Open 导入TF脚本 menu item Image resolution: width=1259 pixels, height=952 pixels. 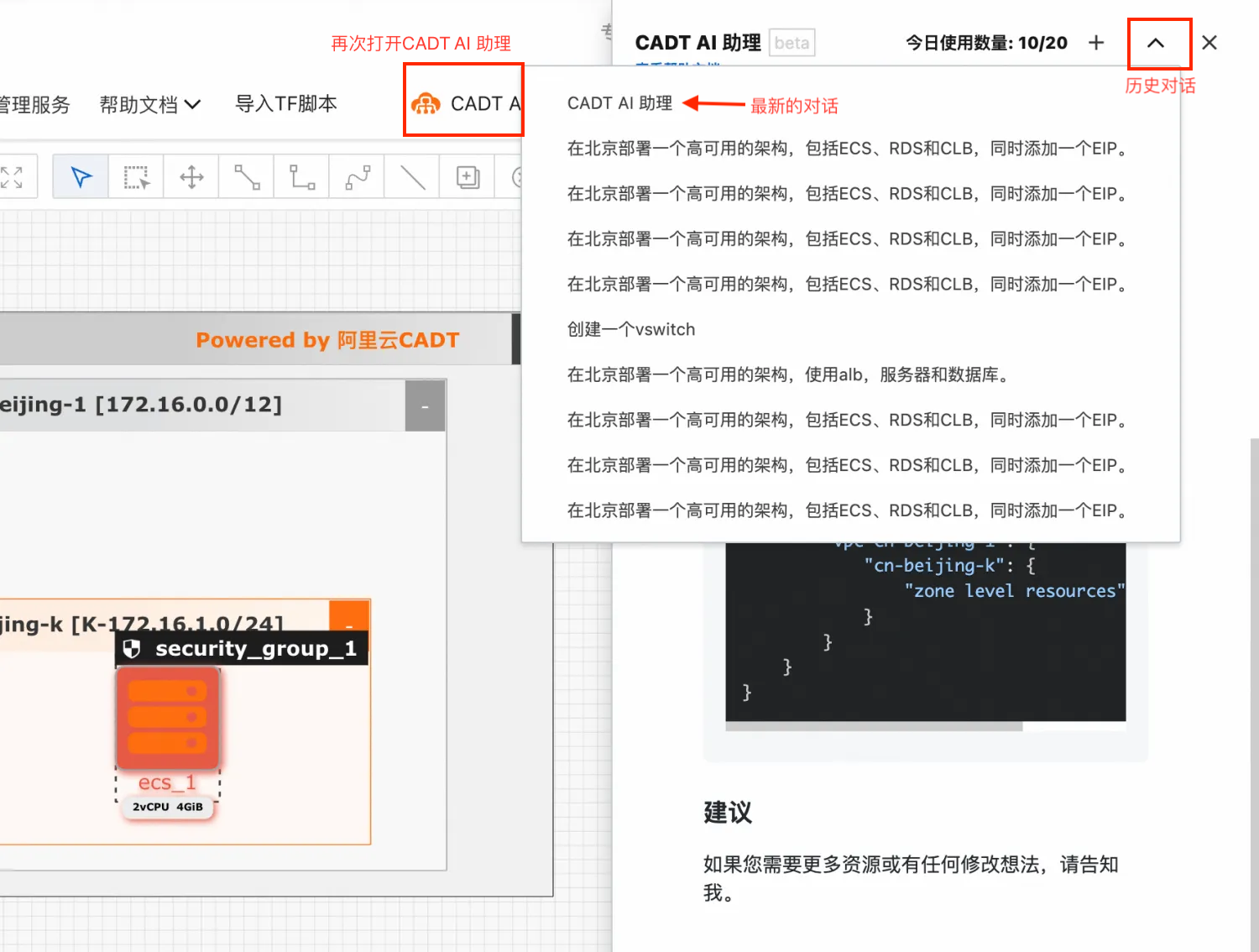point(286,103)
